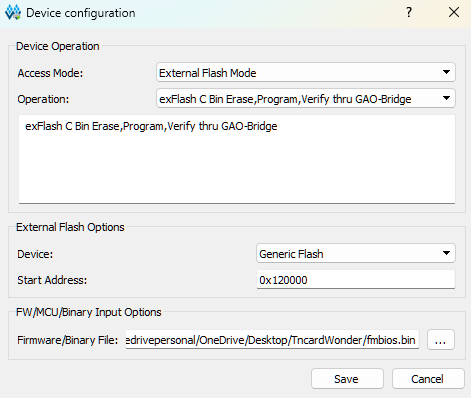Click inside the operation description text area

pos(237,159)
